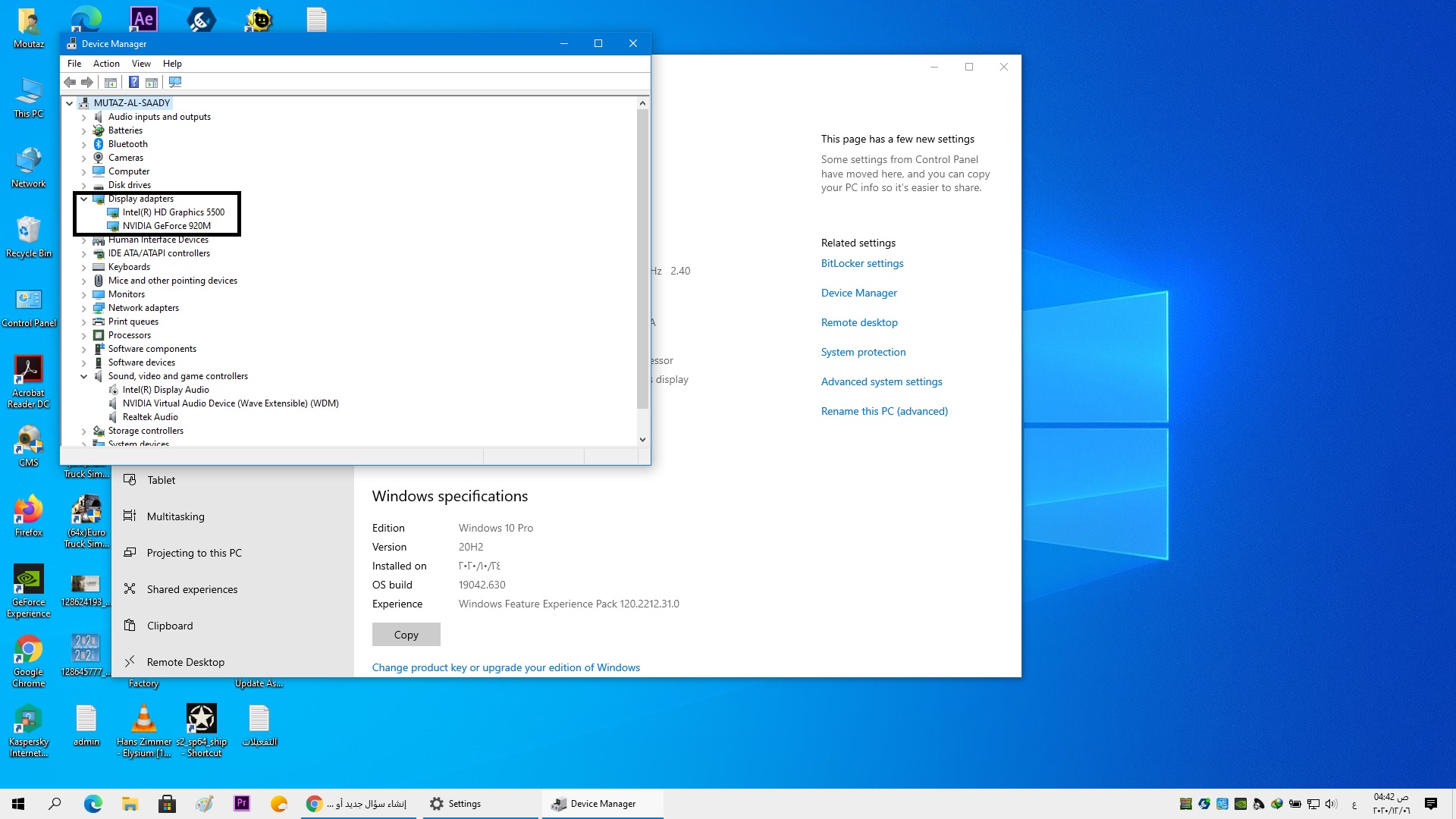Open the BitLocker settings link
This screenshot has width=1456, height=819.
(x=862, y=263)
